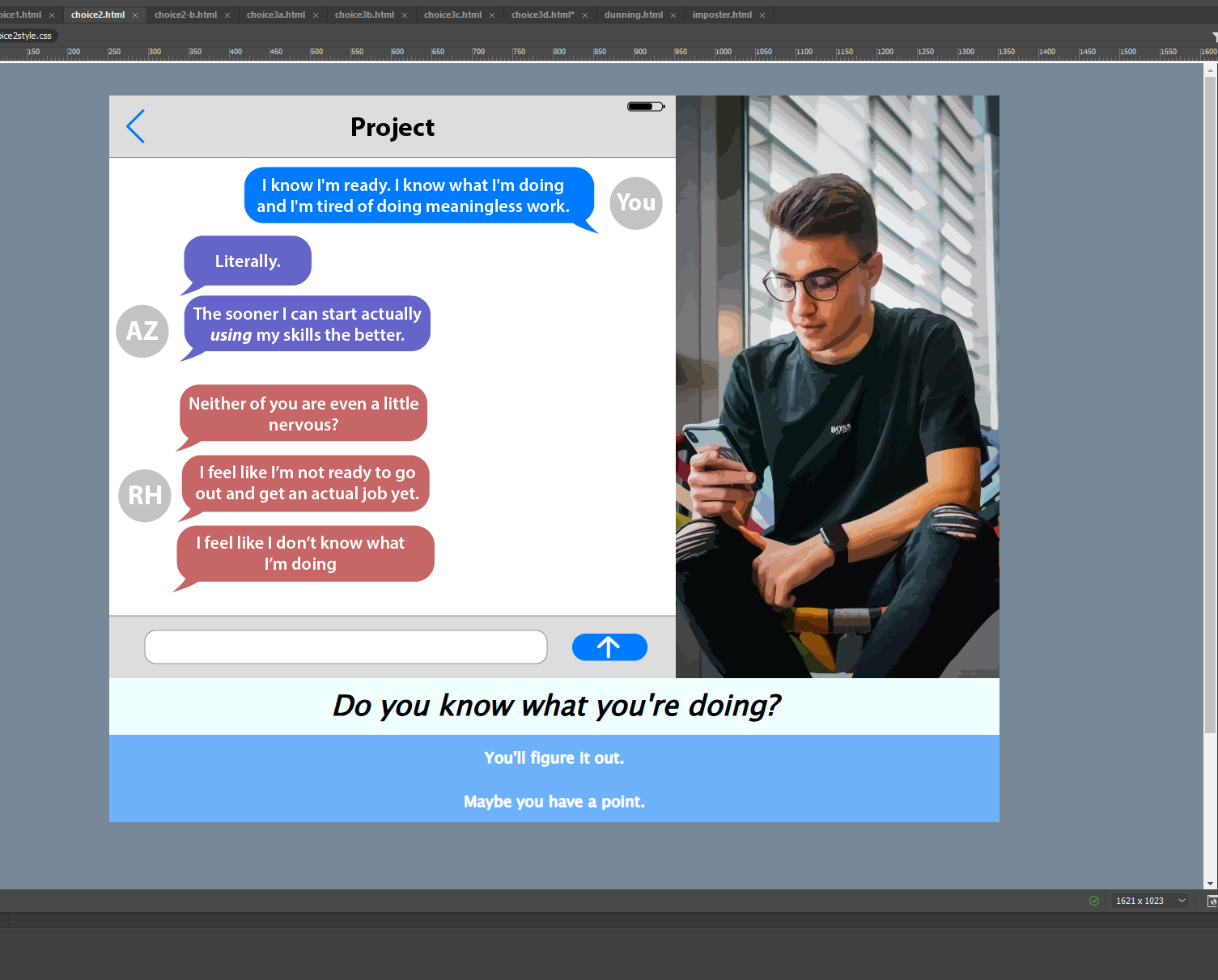Click the green no-errors status icon

1094,901
